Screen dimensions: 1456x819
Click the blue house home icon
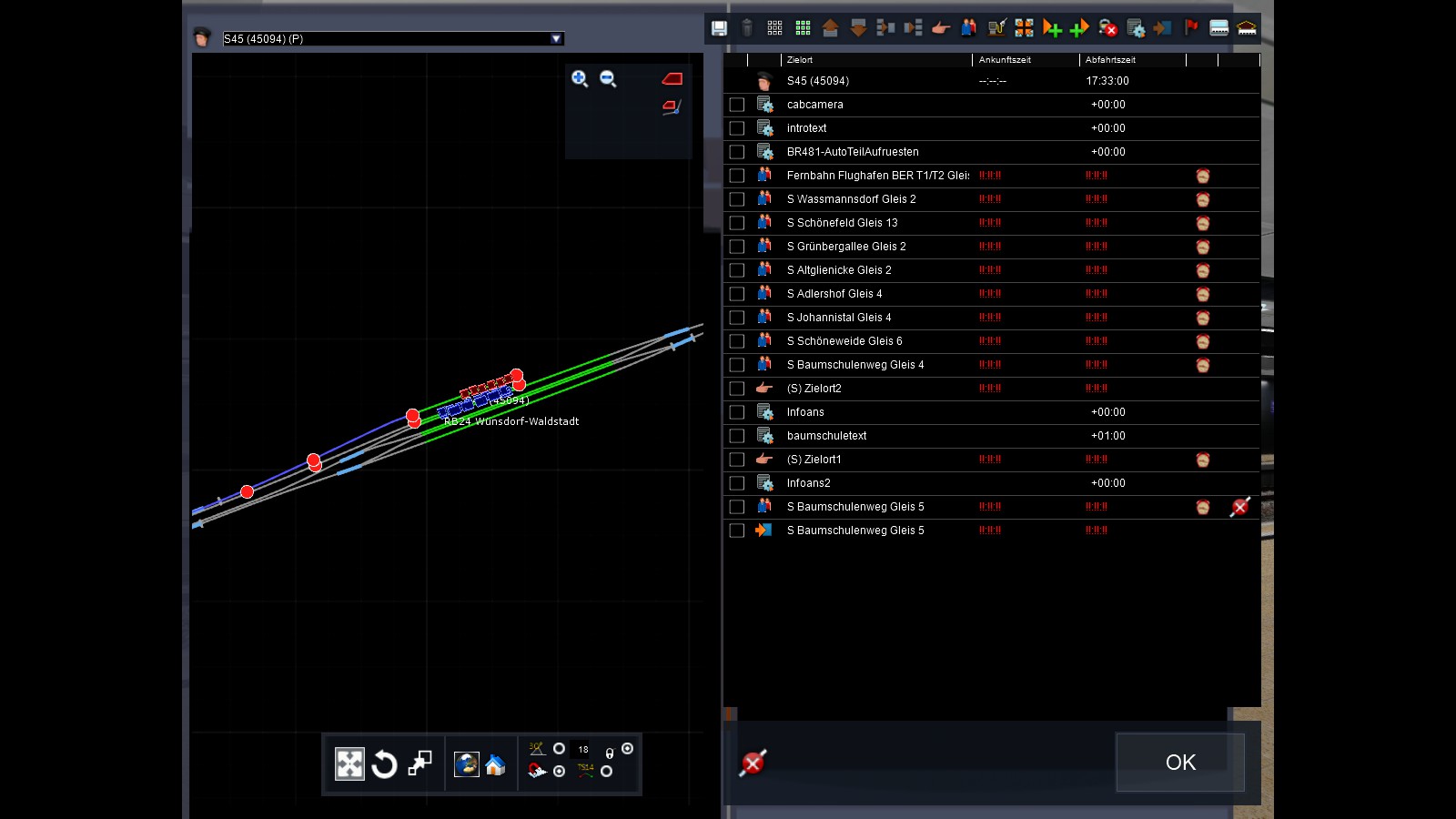coord(495,764)
